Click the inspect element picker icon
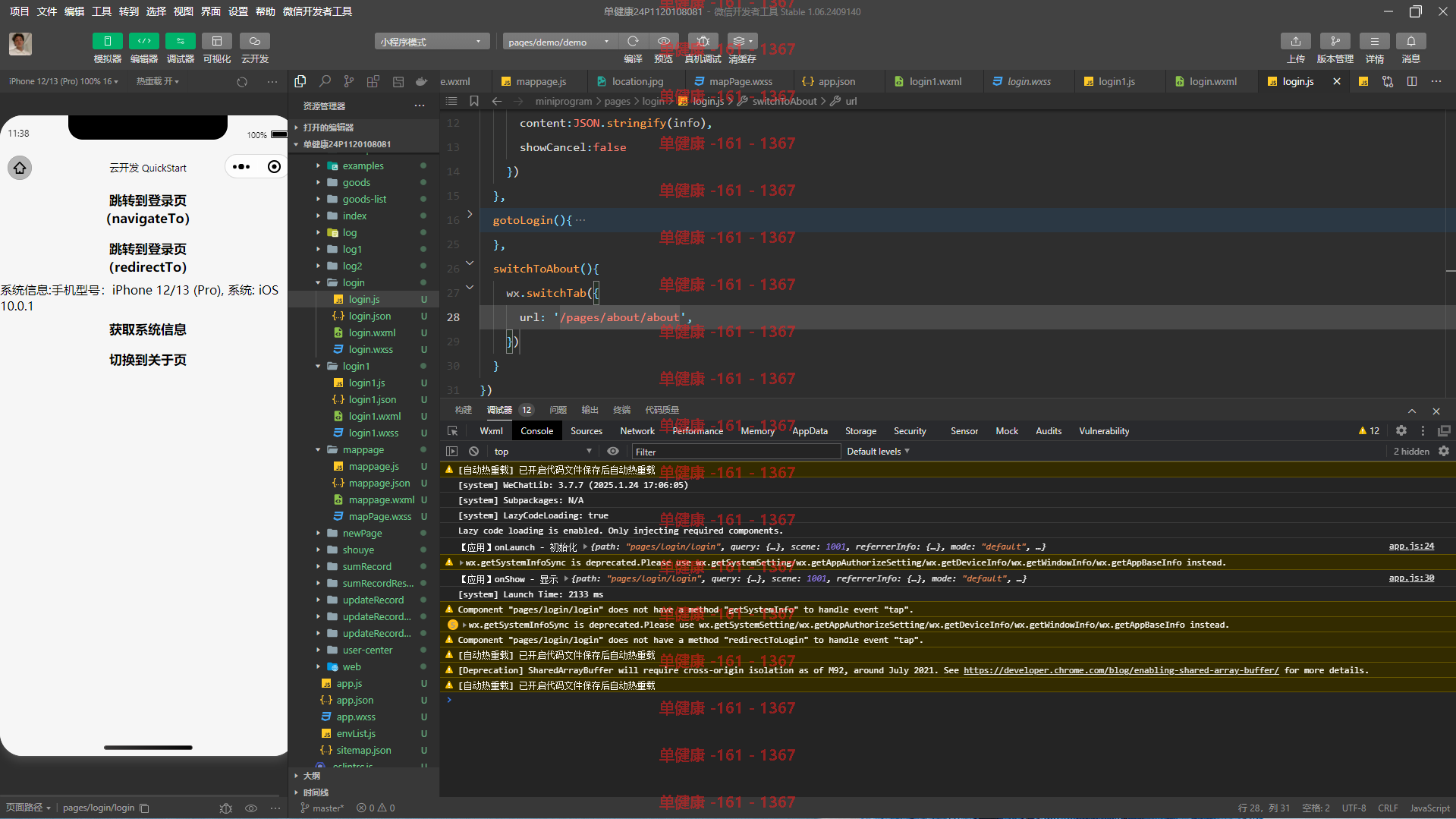This screenshot has height=819, width=1456. [x=452, y=430]
